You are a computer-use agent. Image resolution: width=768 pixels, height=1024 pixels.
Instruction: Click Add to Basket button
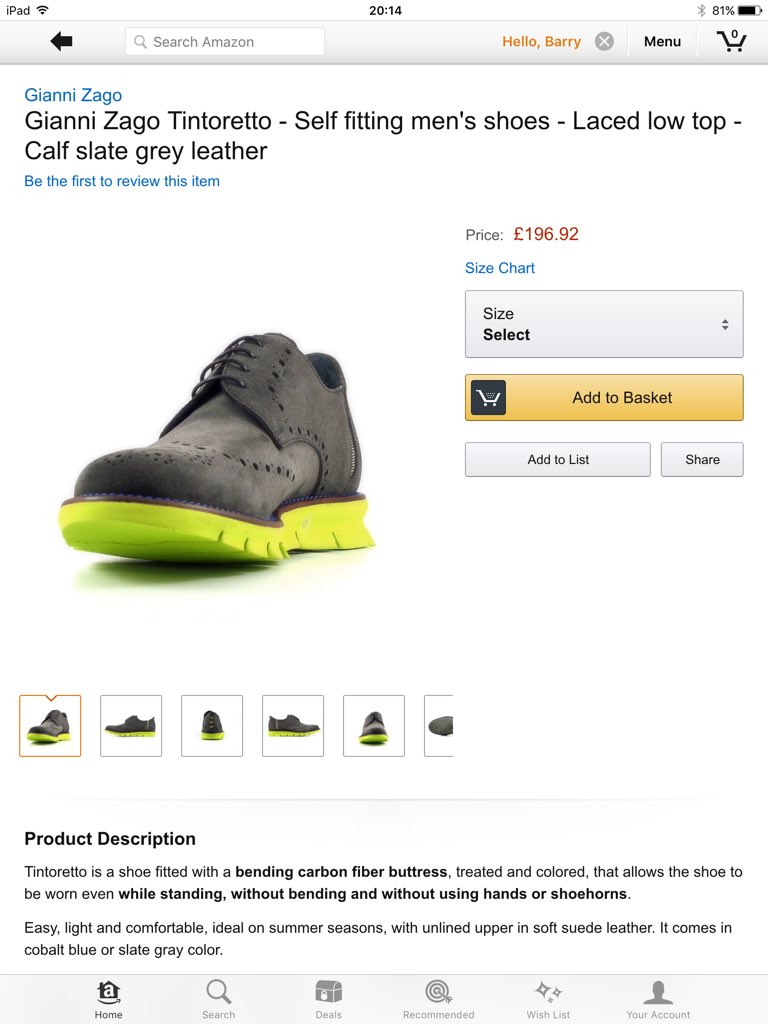click(x=604, y=397)
